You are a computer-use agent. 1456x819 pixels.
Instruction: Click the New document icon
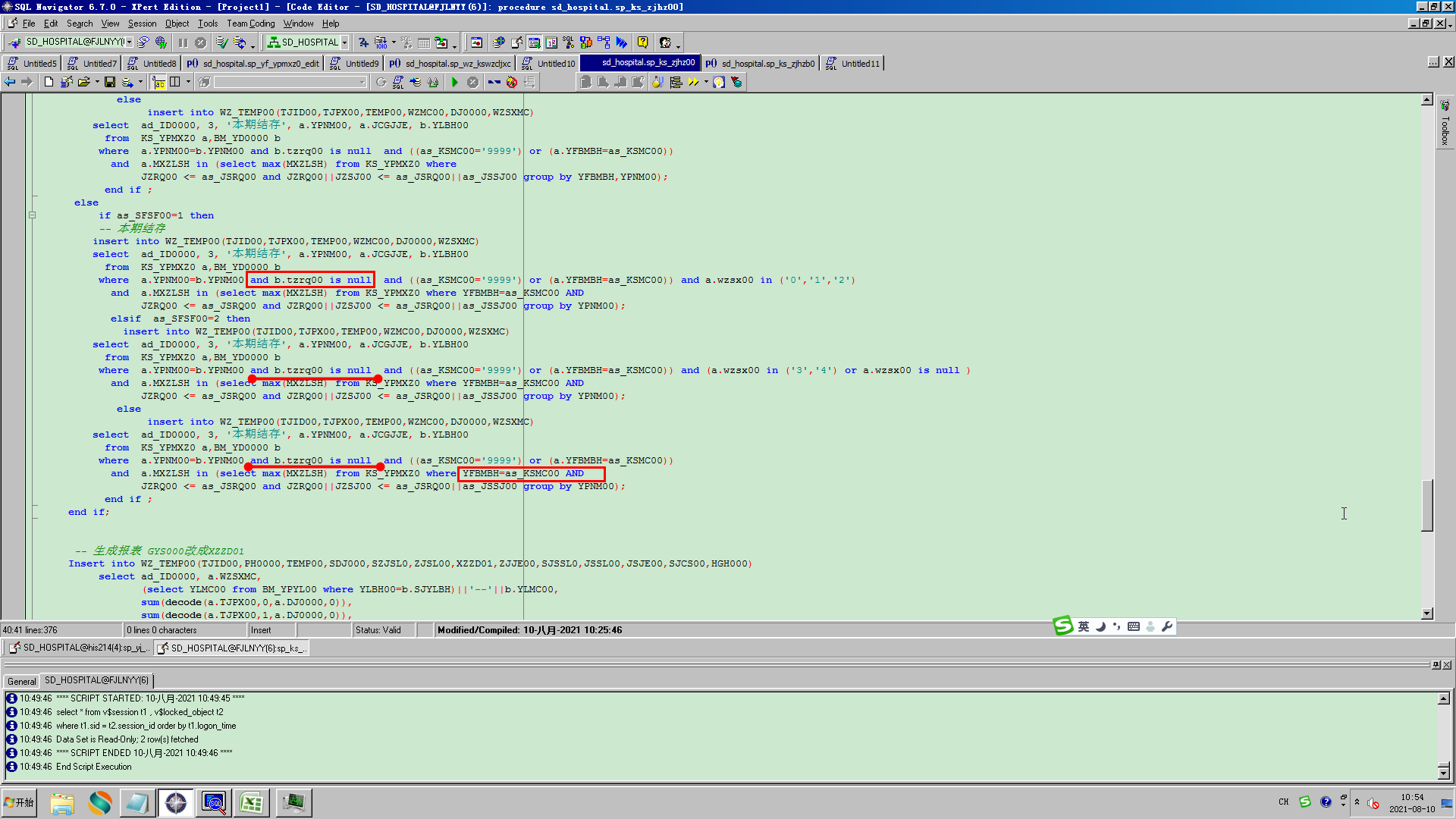(49, 82)
